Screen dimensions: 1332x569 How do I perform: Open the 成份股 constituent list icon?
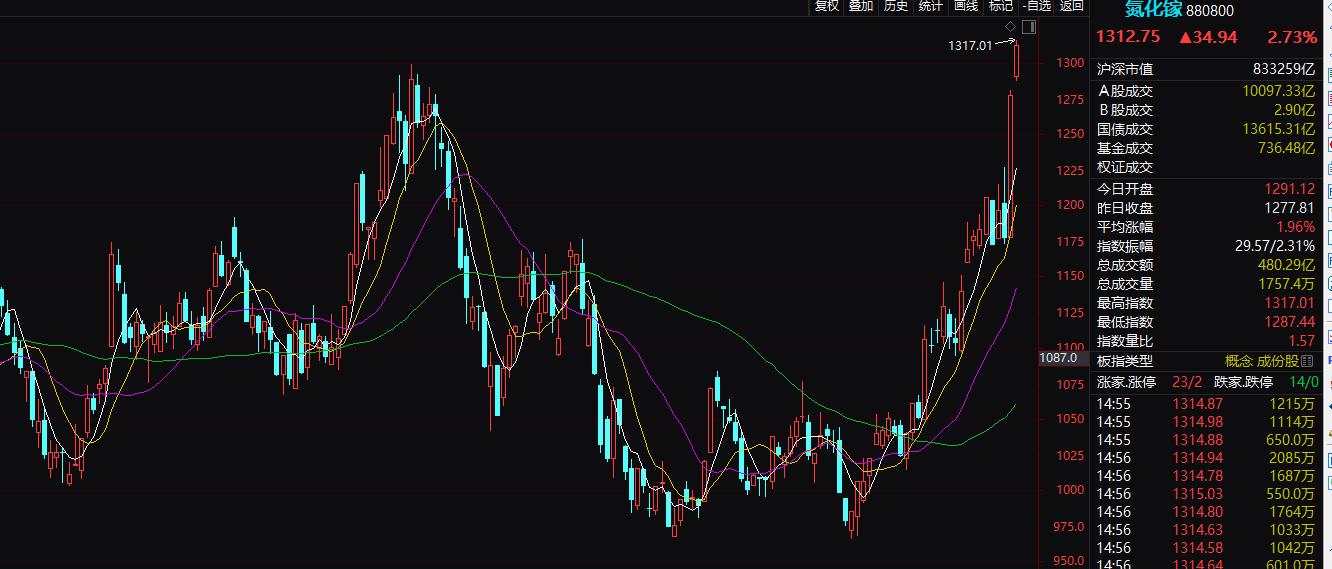click(1305, 361)
